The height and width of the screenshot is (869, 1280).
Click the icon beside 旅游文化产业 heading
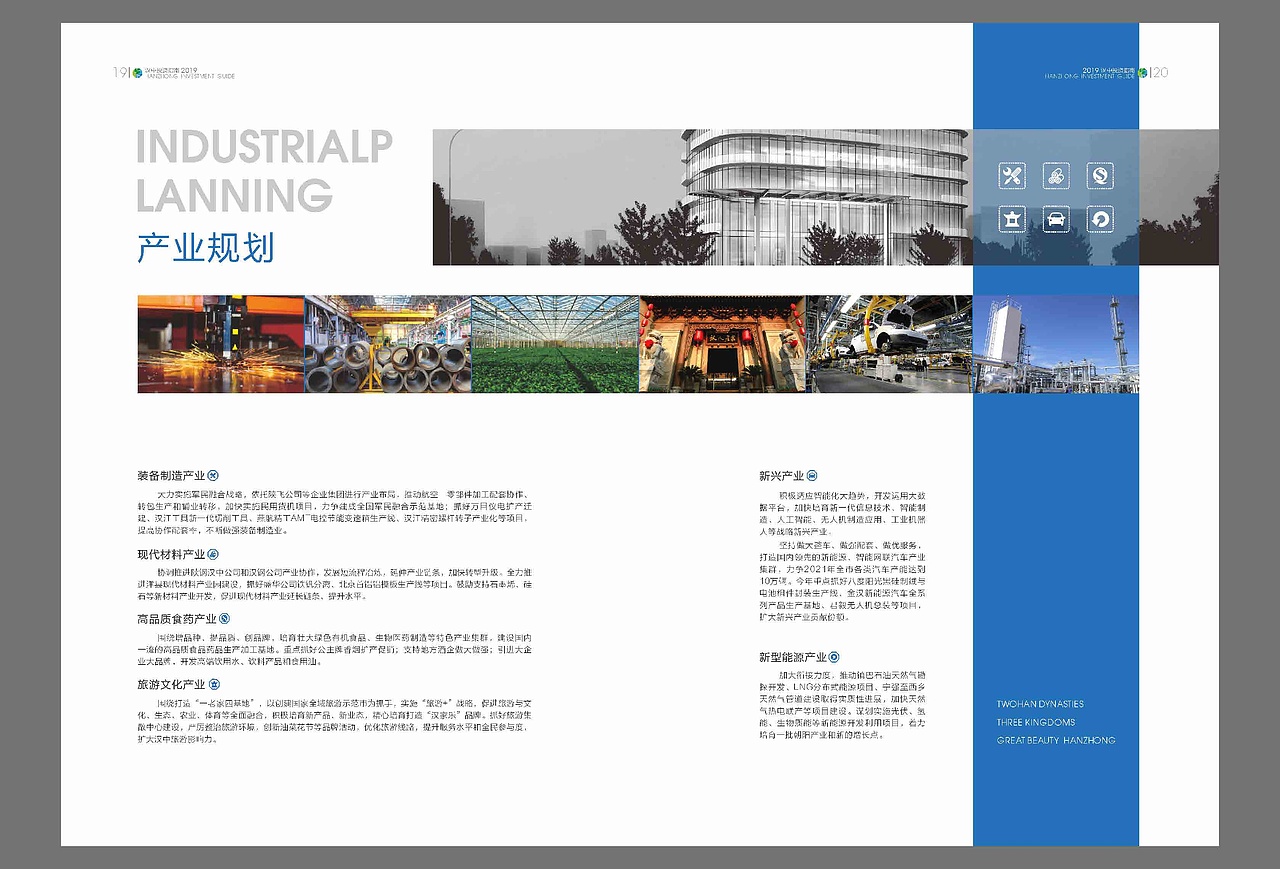(x=212, y=685)
